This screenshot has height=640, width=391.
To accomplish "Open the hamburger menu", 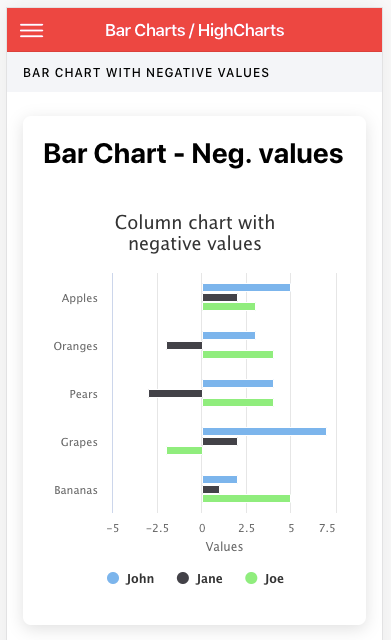I will pyautogui.click(x=31, y=31).
